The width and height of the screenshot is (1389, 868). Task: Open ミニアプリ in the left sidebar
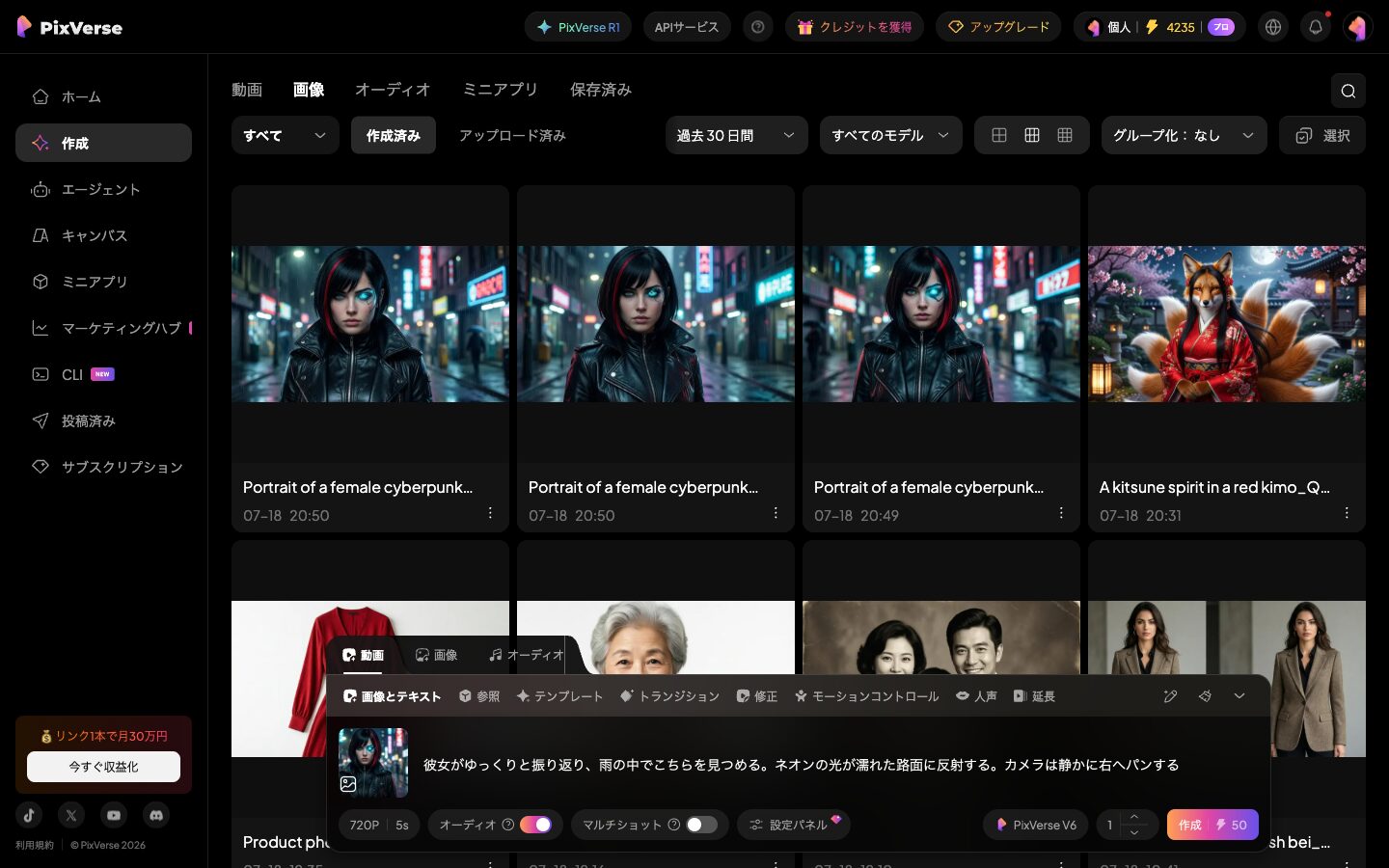tap(103, 282)
